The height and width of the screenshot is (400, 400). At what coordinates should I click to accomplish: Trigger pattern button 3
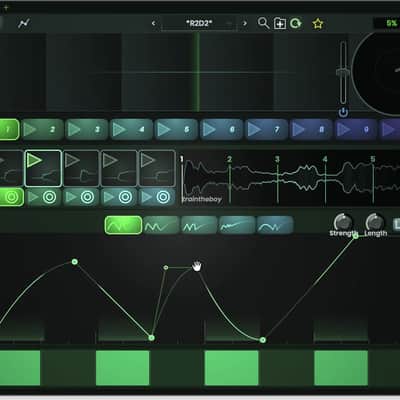click(87, 129)
